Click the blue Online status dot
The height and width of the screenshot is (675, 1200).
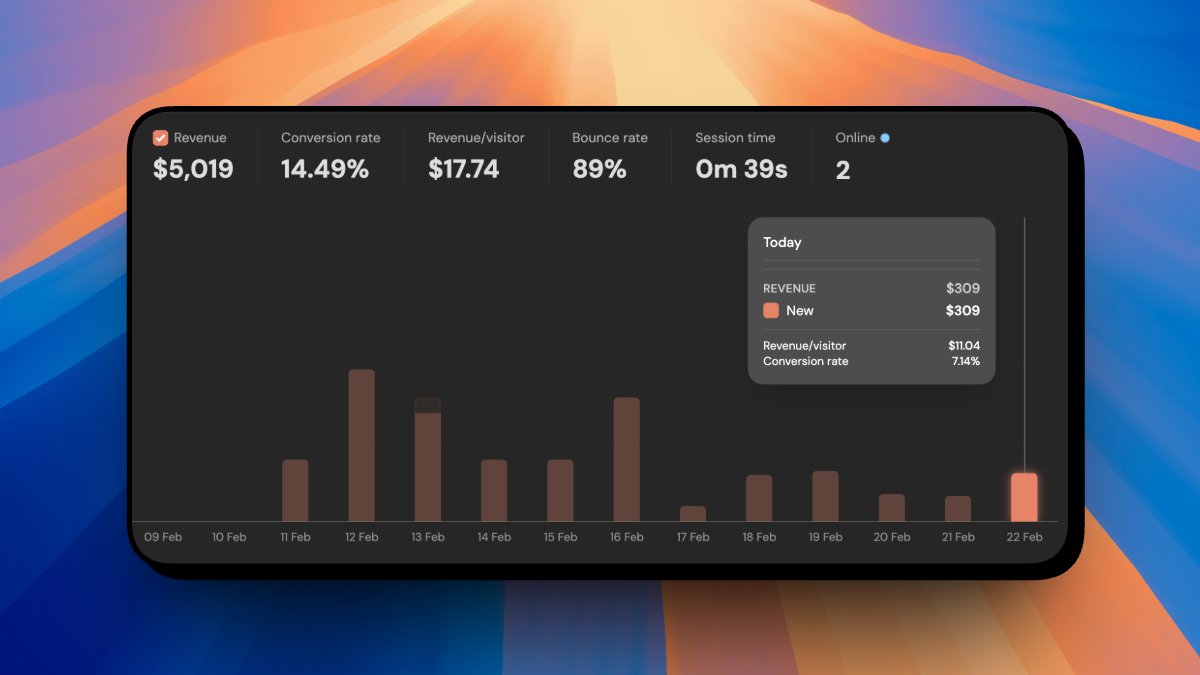[884, 137]
